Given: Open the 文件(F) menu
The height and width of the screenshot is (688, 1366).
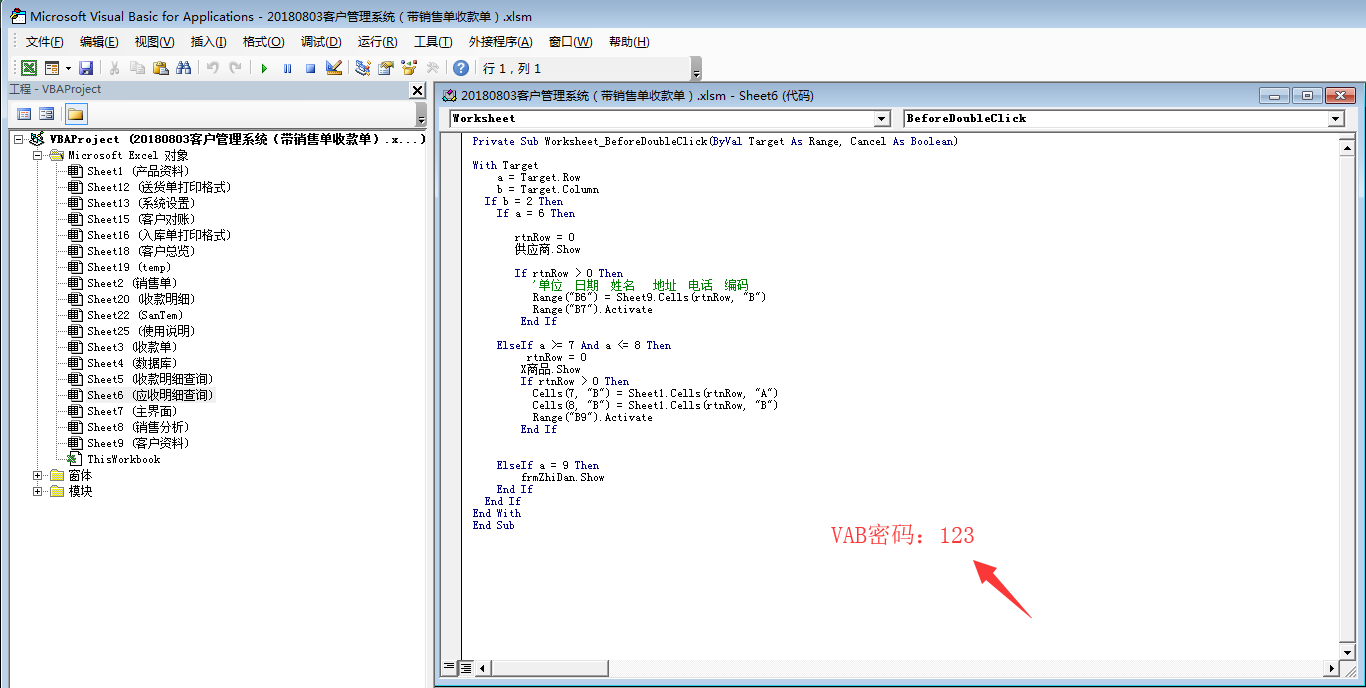Looking at the screenshot, I should [44, 42].
